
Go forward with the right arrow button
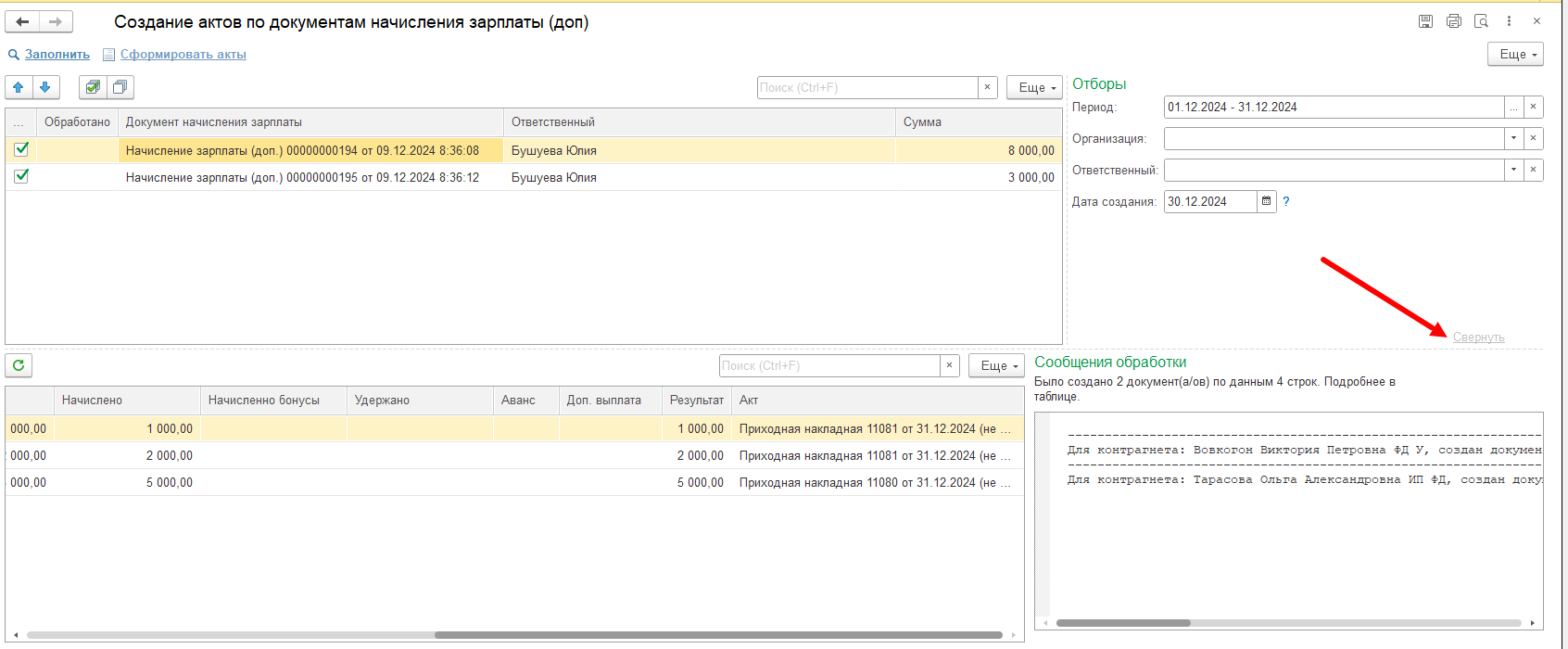pyautogui.click(x=56, y=21)
